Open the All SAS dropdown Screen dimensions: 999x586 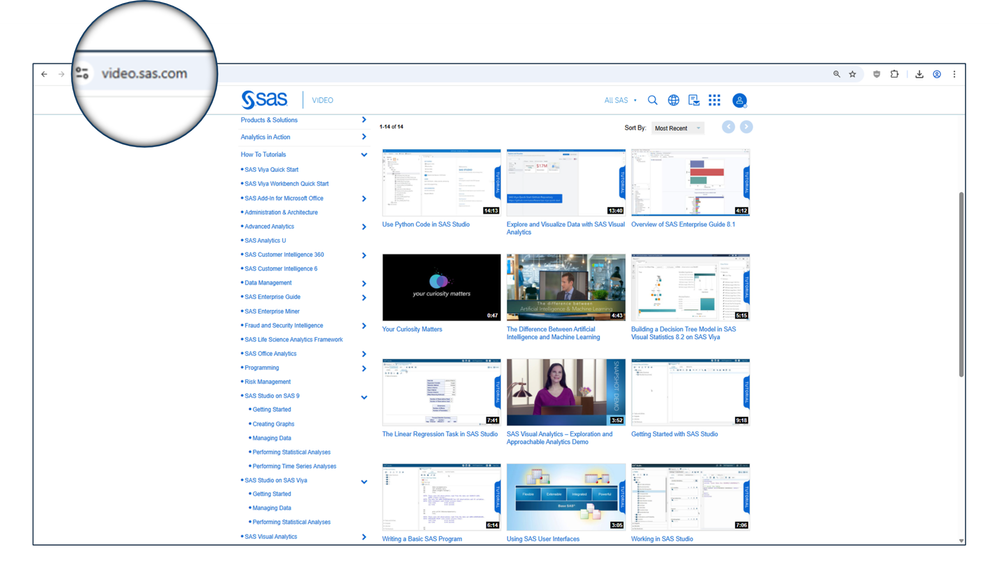(620, 100)
